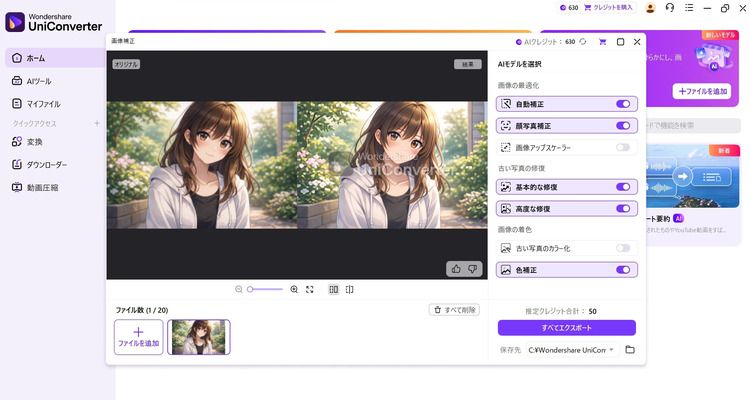Open the 保存先 save path dropdown
This screenshot has height=400, width=750.
pos(572,350)
